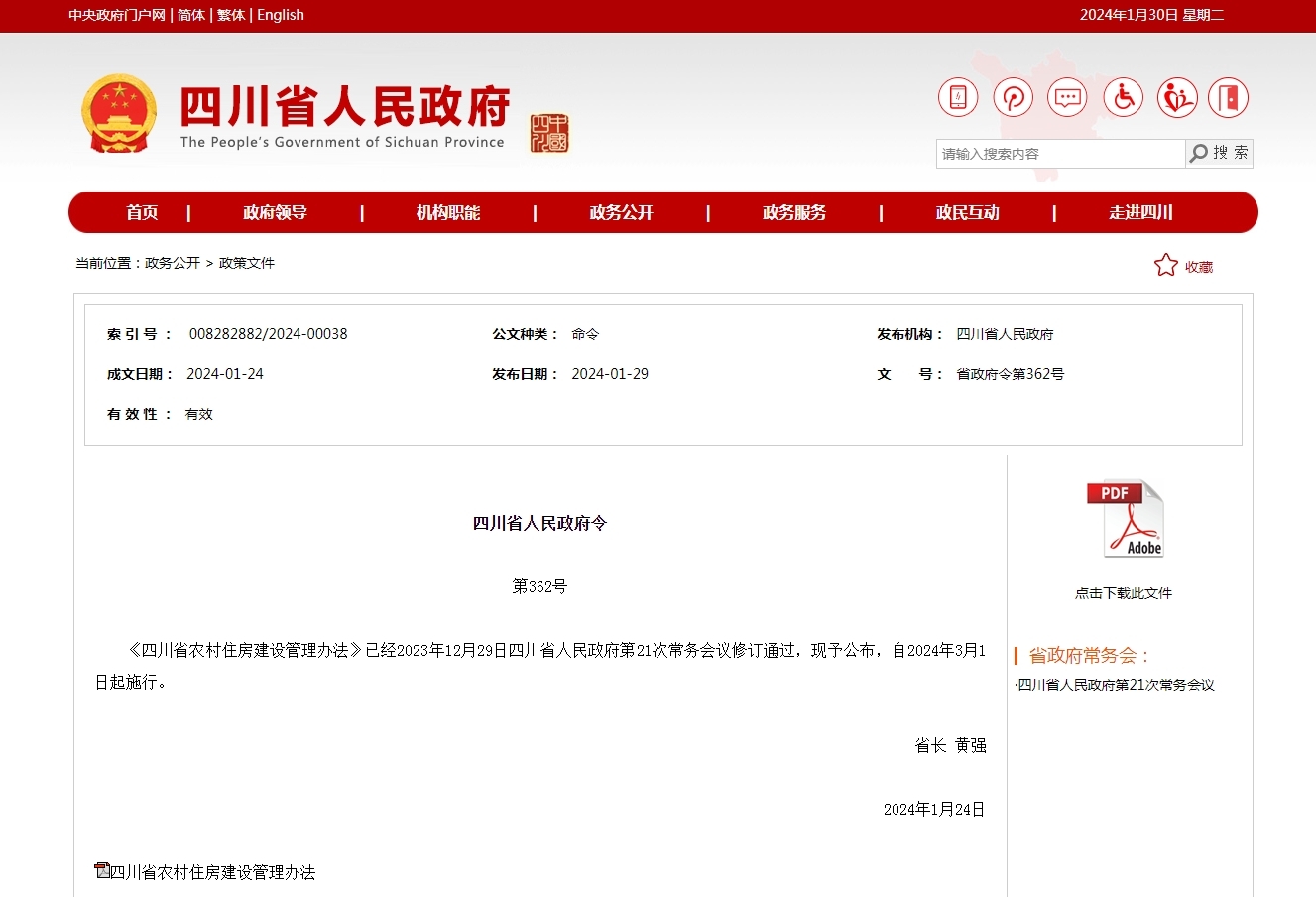Click the 搜索 search button
The width and height of the screenshot is (1316, 897).
(1220, 153)
